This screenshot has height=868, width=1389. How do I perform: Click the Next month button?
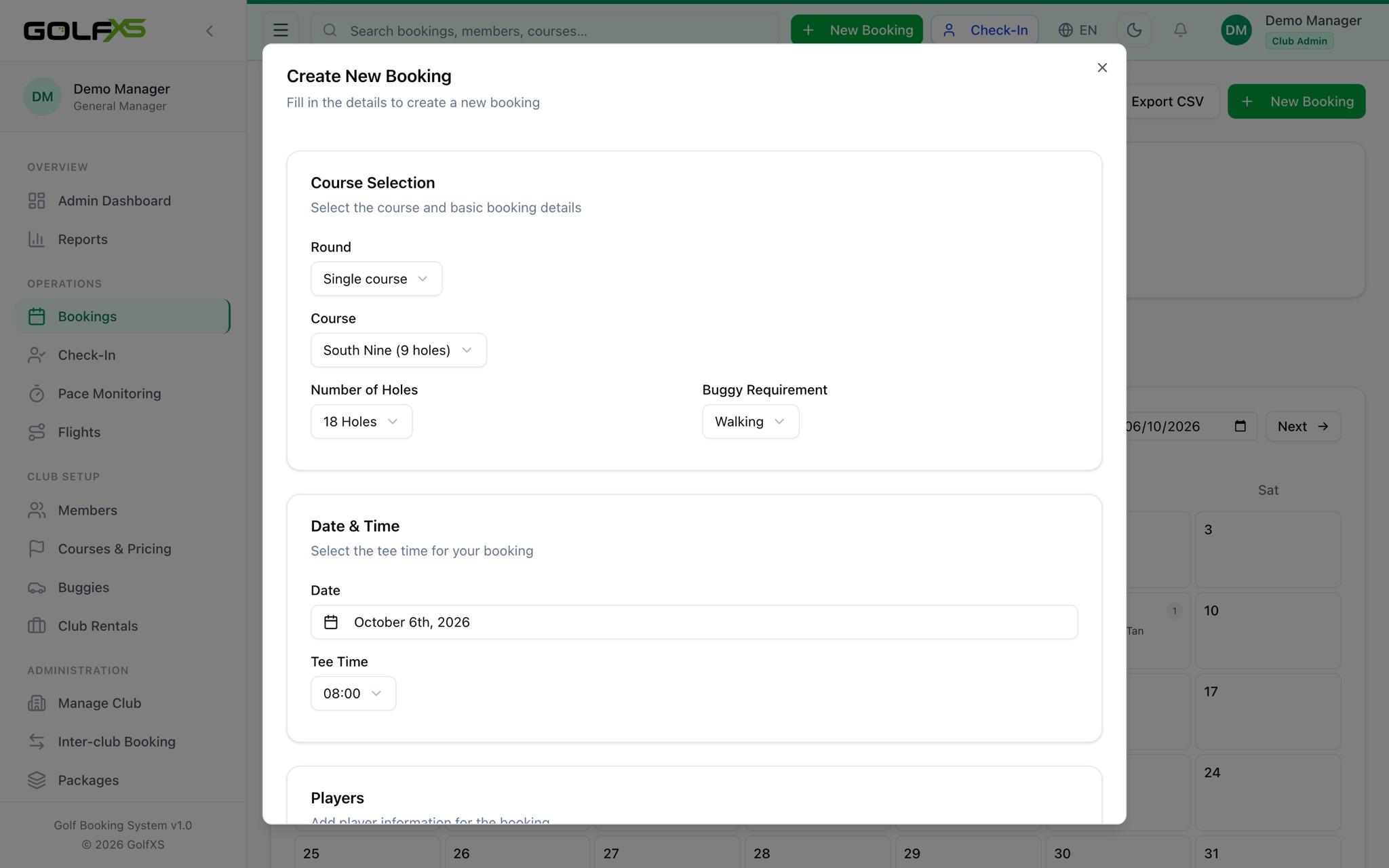1303,427
